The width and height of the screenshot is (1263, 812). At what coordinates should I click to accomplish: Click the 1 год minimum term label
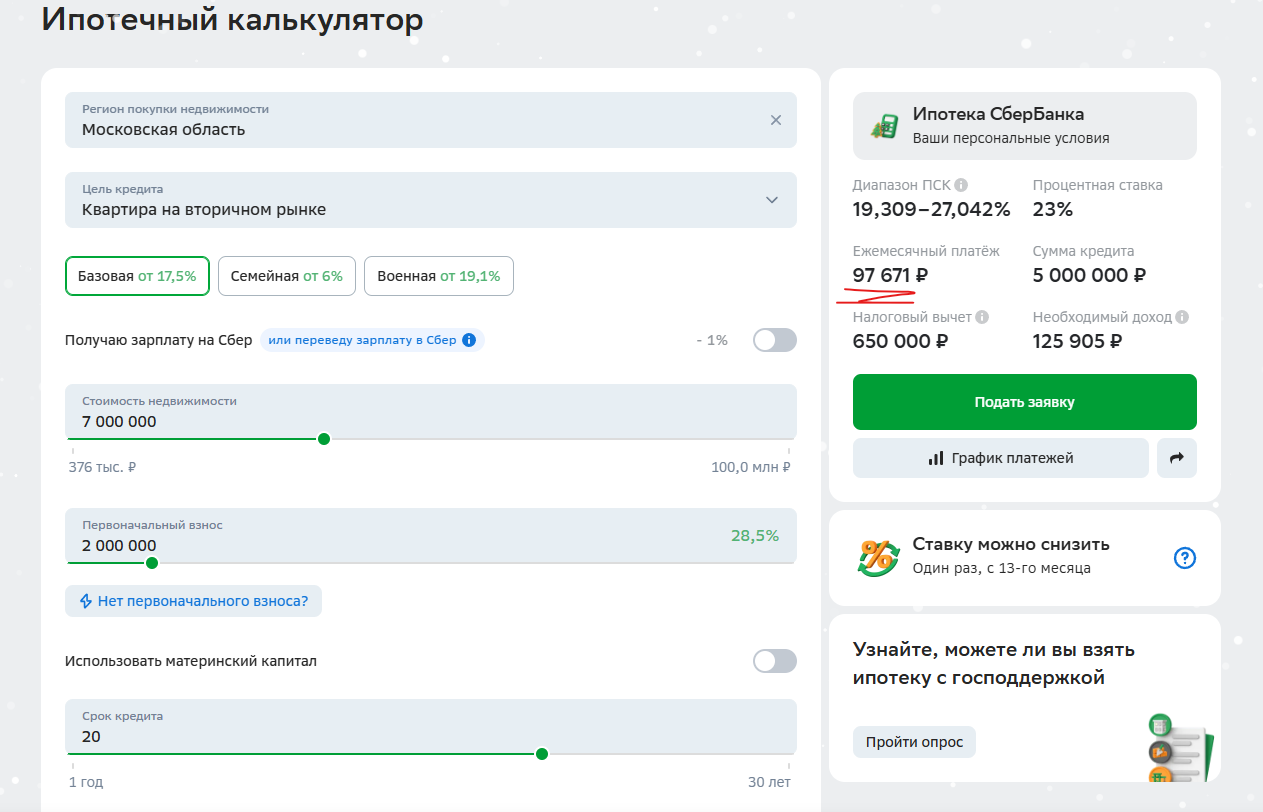86,782
